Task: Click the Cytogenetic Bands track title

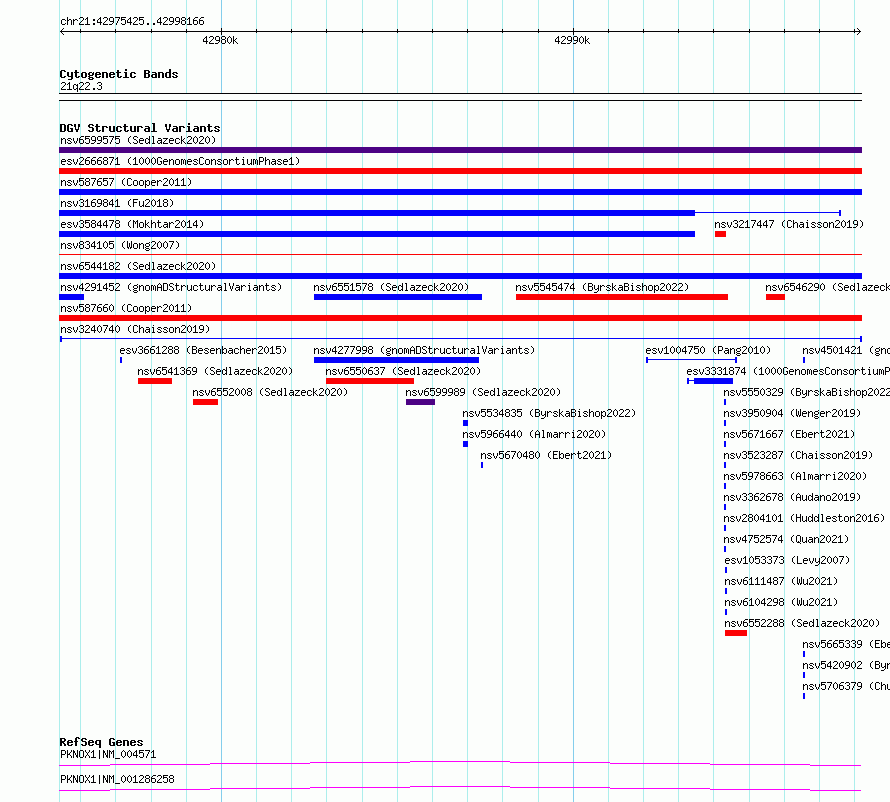Action: [x=119, y=74]
